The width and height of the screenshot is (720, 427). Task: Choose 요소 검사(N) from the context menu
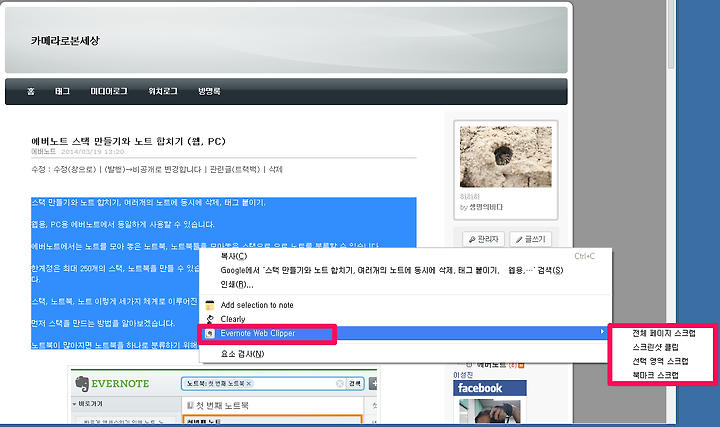[x=405, y=354]
